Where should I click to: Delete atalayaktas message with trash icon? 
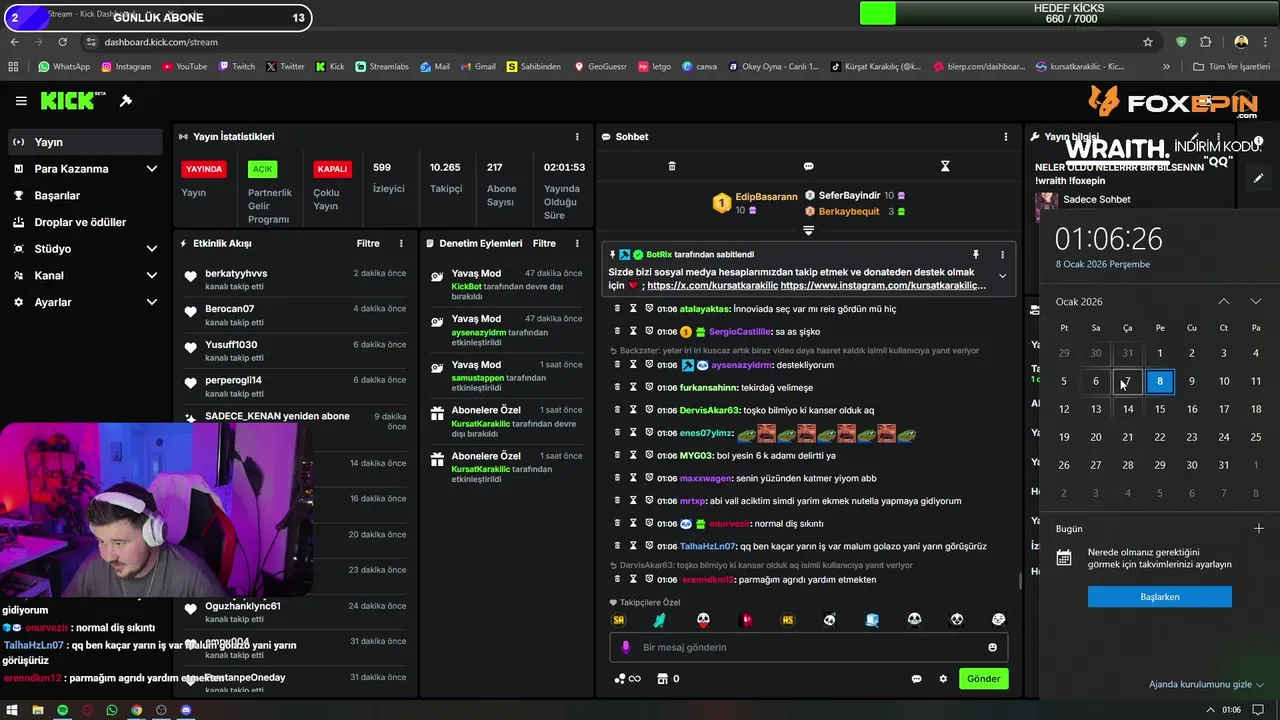tap(617, 309)
